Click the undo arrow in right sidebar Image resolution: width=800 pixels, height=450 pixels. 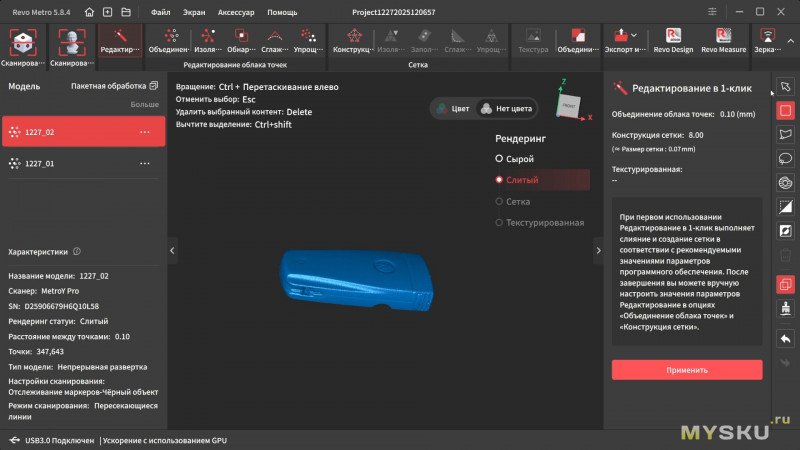pos(785,339)
